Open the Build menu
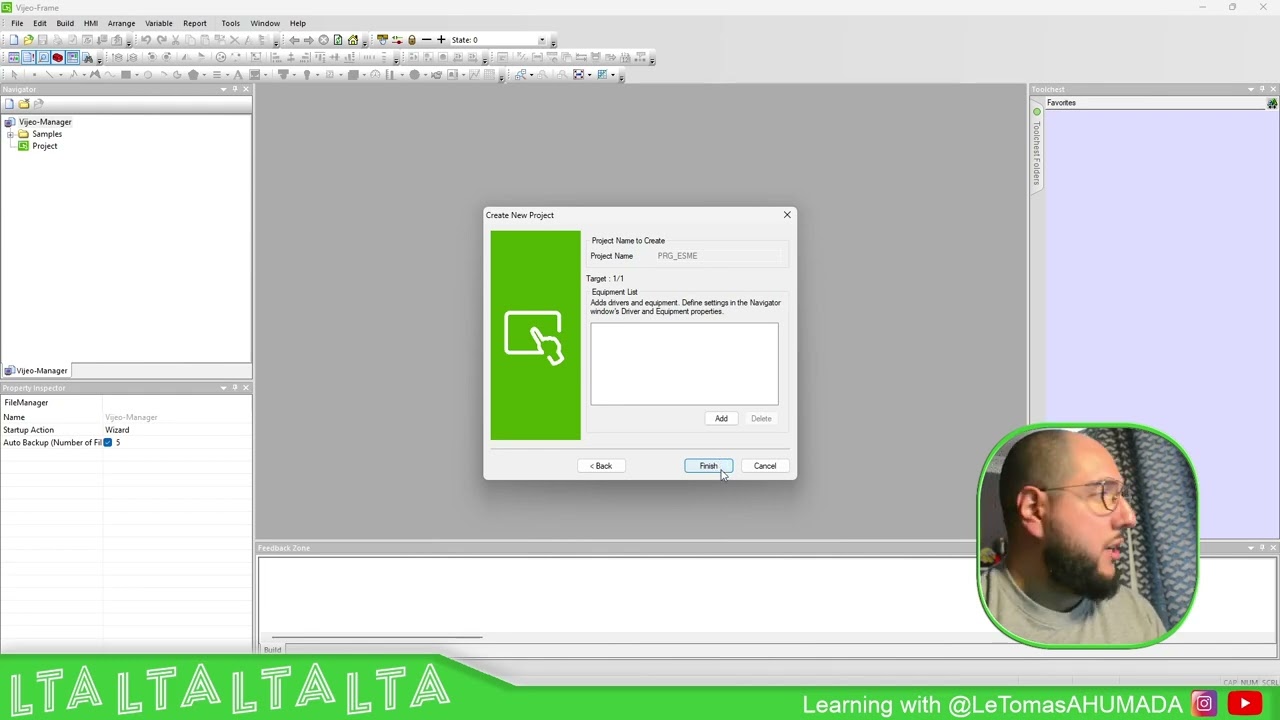This screenshot has width=1280, height=720. 65,23
